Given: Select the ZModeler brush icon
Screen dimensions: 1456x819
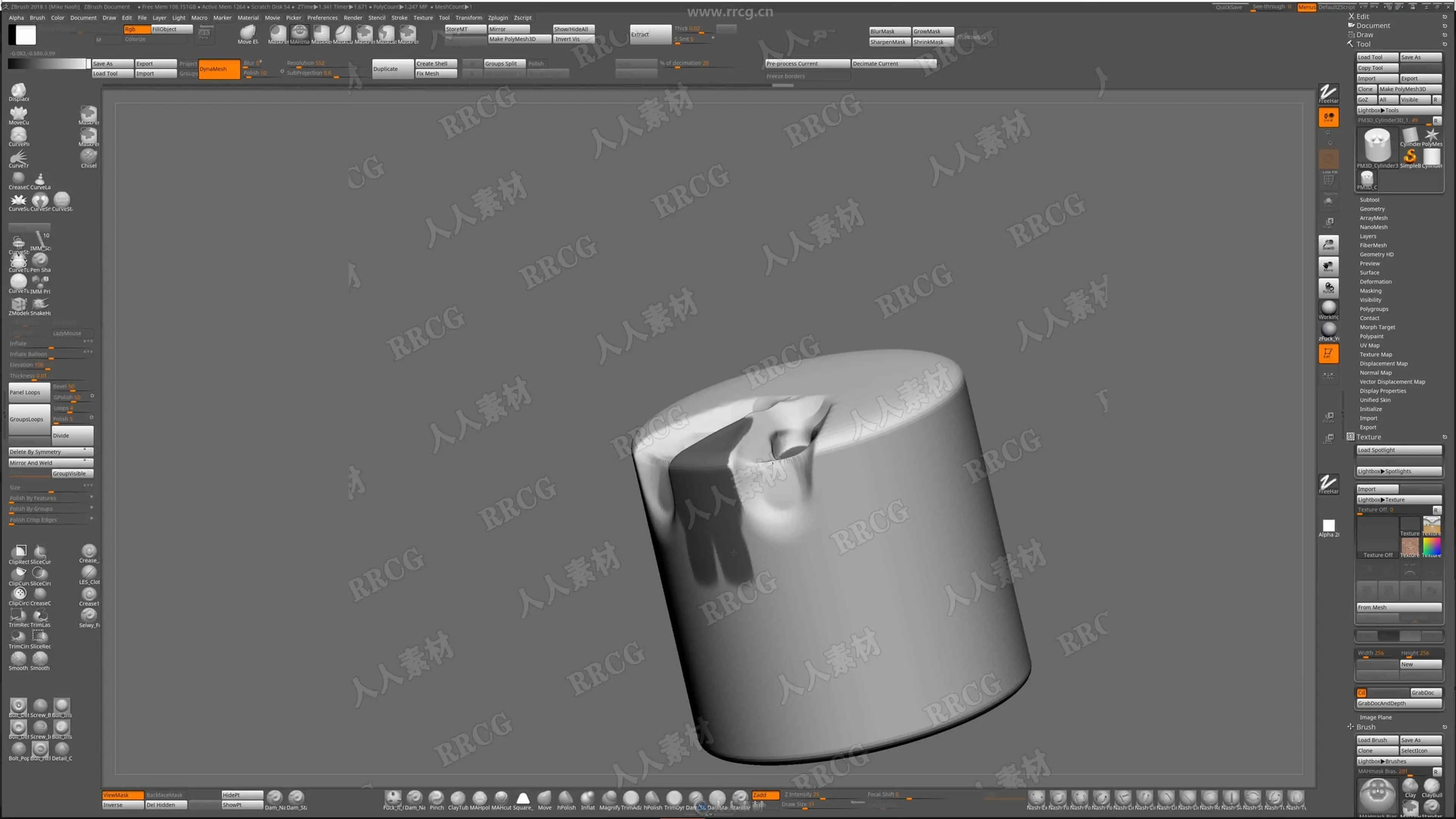Looking at the screenshot, I should pyautogui.click(x=18, y=304).
